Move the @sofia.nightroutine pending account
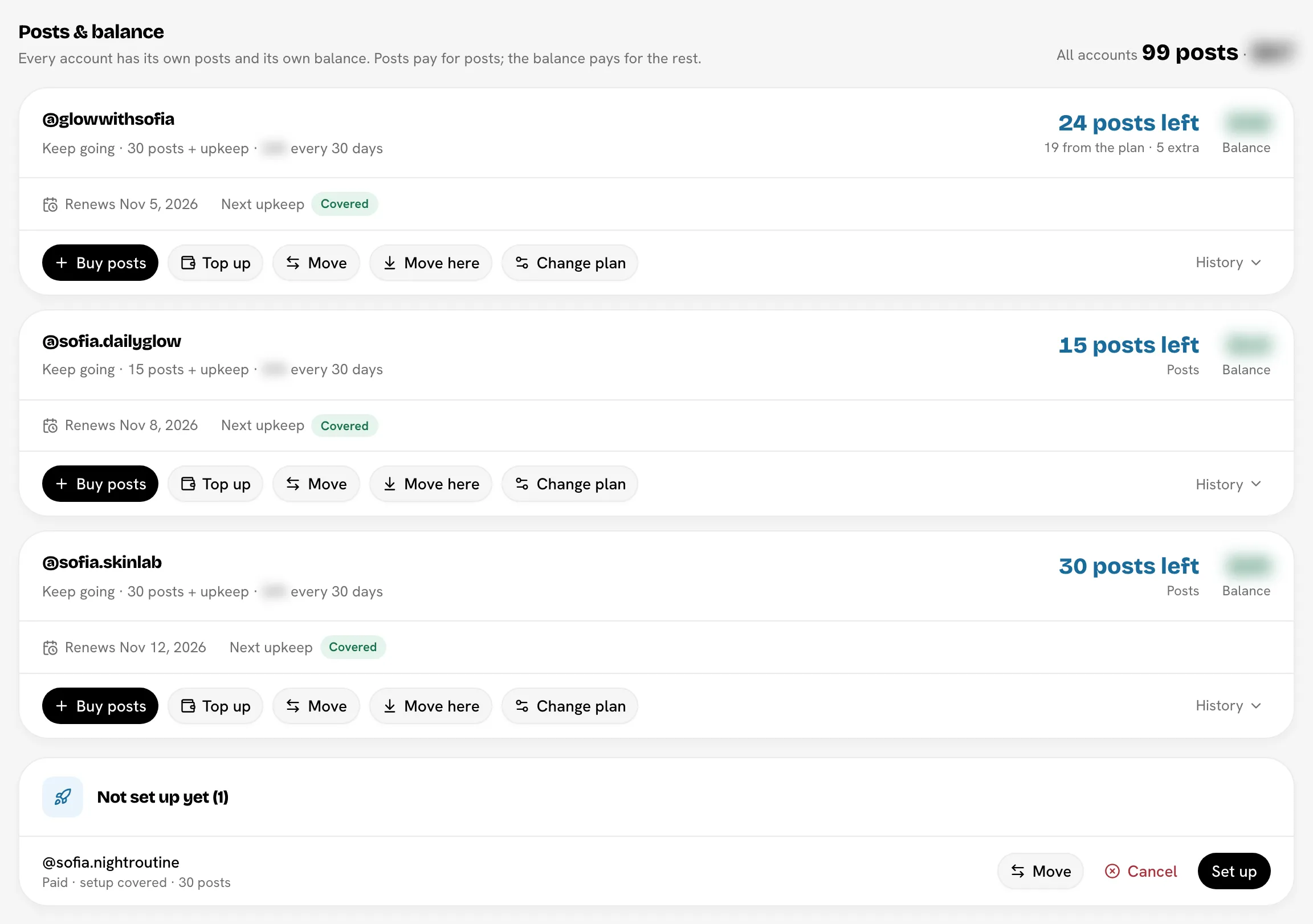Screen dimensions: 1313x924 click(1040, 871)
